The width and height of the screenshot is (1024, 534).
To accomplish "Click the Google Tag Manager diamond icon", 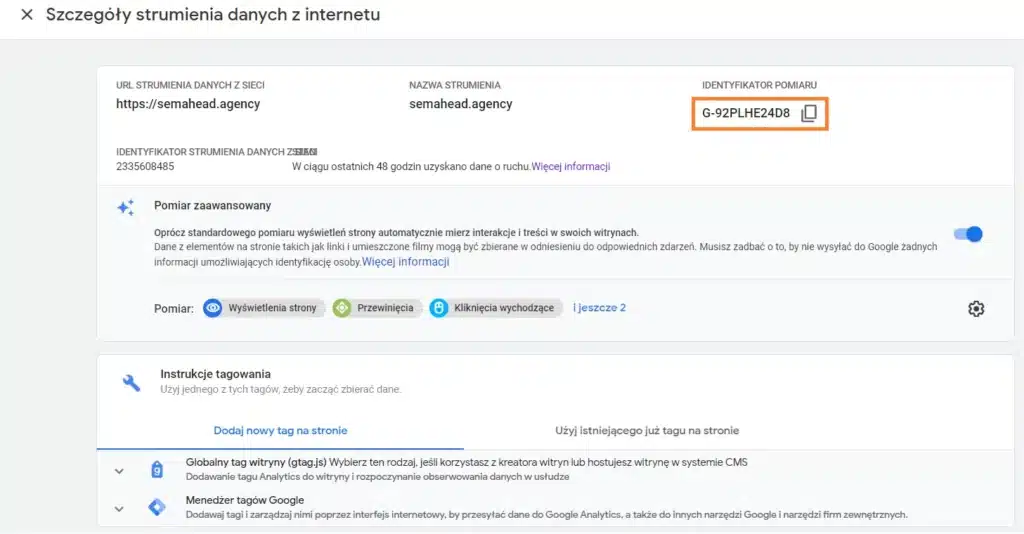I will (157, 507).
